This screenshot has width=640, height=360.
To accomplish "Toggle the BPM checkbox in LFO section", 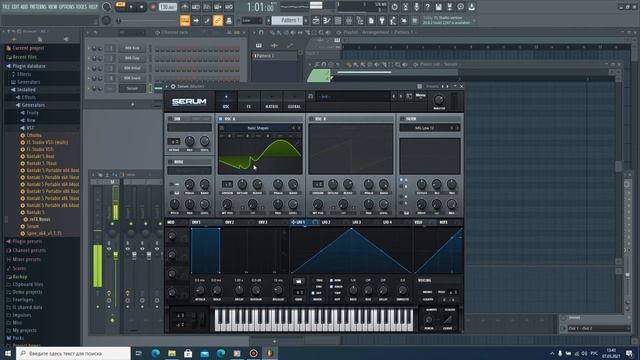I will click(x=331, y=280).
